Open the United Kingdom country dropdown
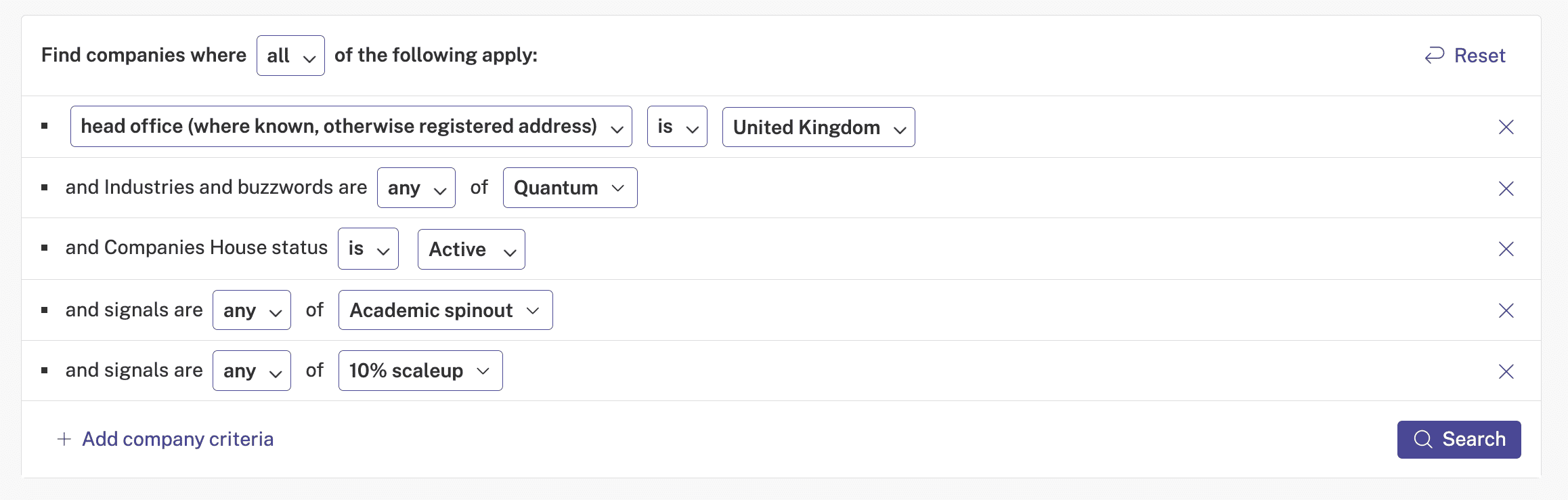1568x500 pixels. (x=819, y=127)
